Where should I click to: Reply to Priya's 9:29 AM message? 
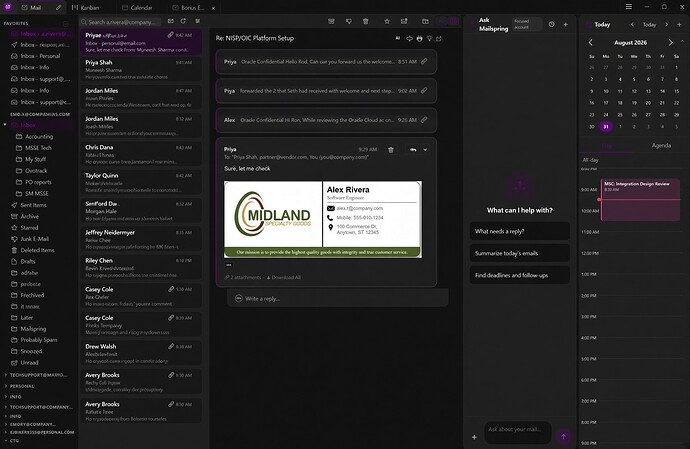pyautogui.click(x=413, y=150)
